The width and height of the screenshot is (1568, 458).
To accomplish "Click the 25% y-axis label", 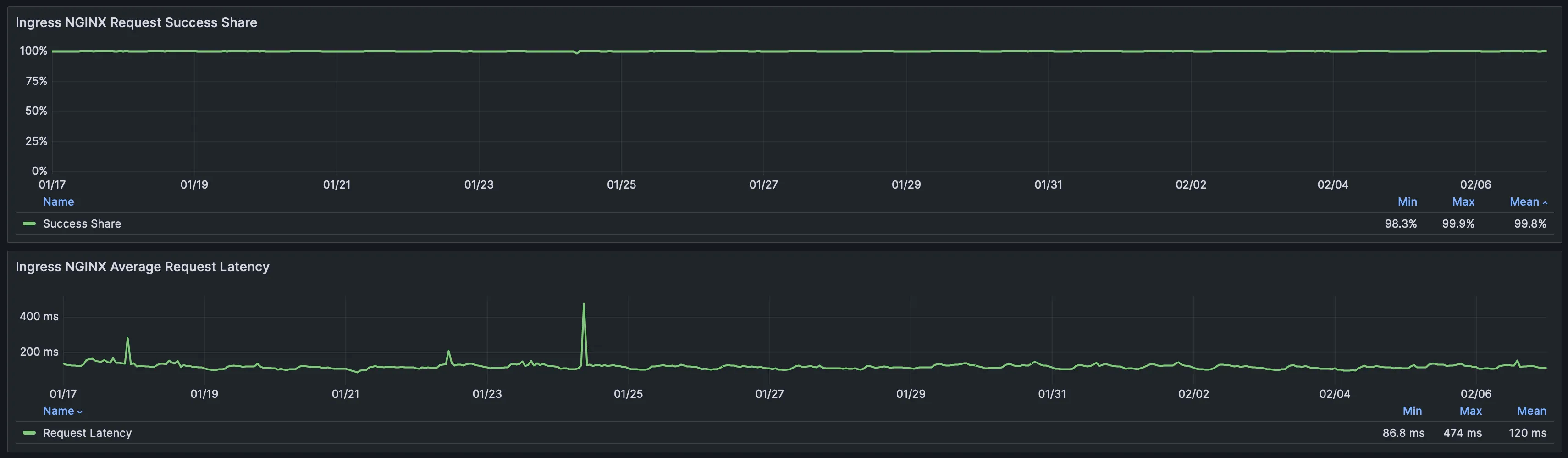I will pyautogui.click(x=36, y=141).
